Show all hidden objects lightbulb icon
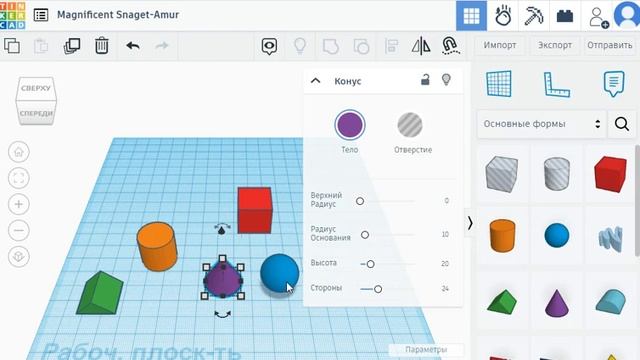Viewport: 640px width, 360px height. 300,46
